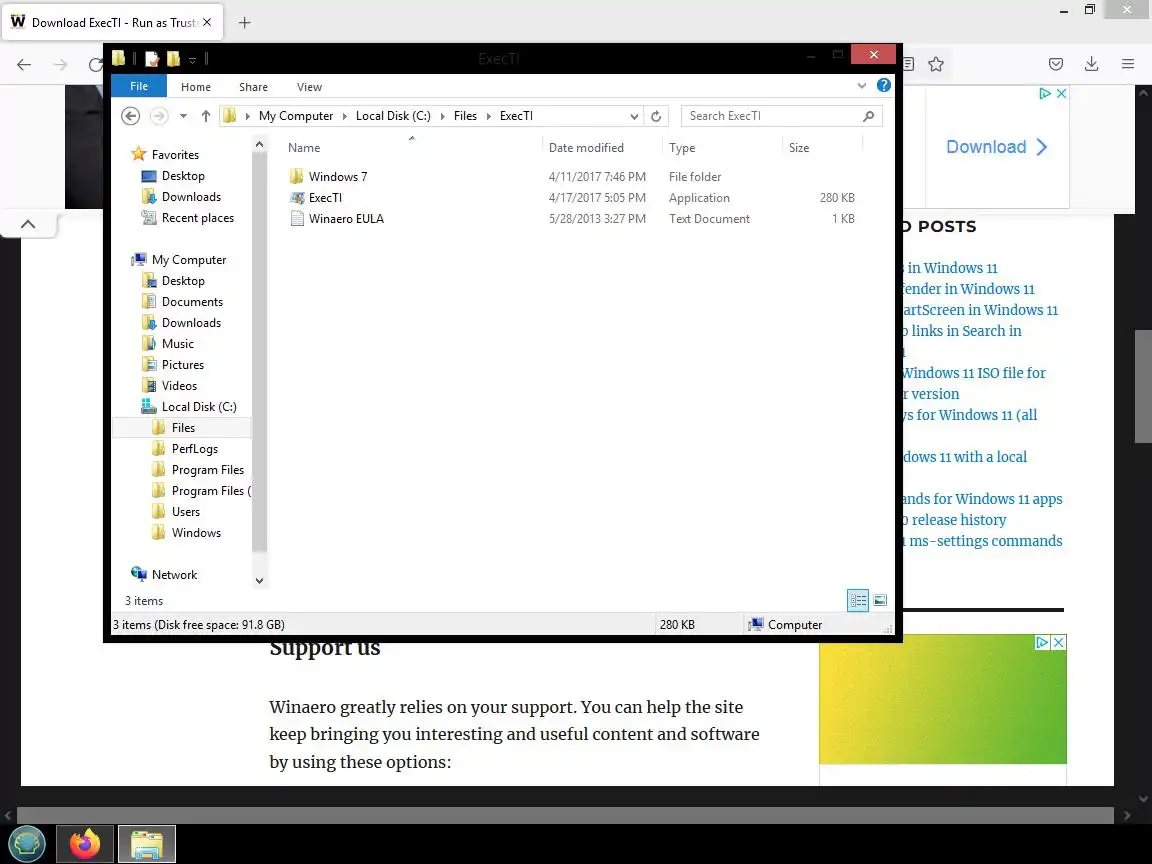Switch to Details view icon
The height and width of the screenshot is (864, 1152).
coord(858,600)
